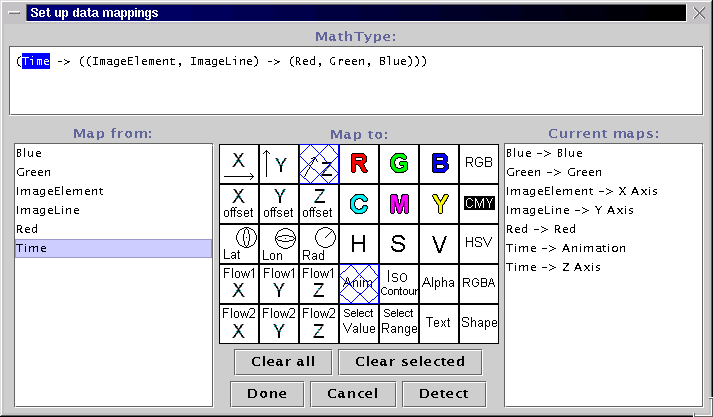Screen dimensions: 713x417
Task: Choose the Cyan (C) icon
Action: click(x=359, y=204)
